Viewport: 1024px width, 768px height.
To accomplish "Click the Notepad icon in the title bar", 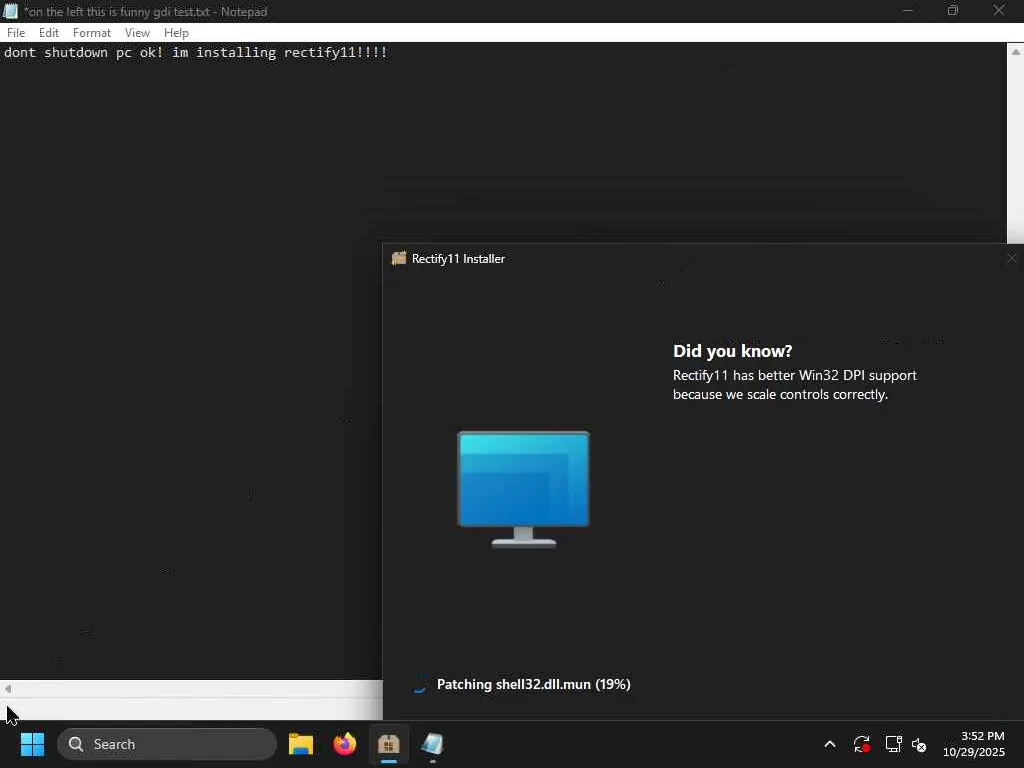I will [10, 11].
